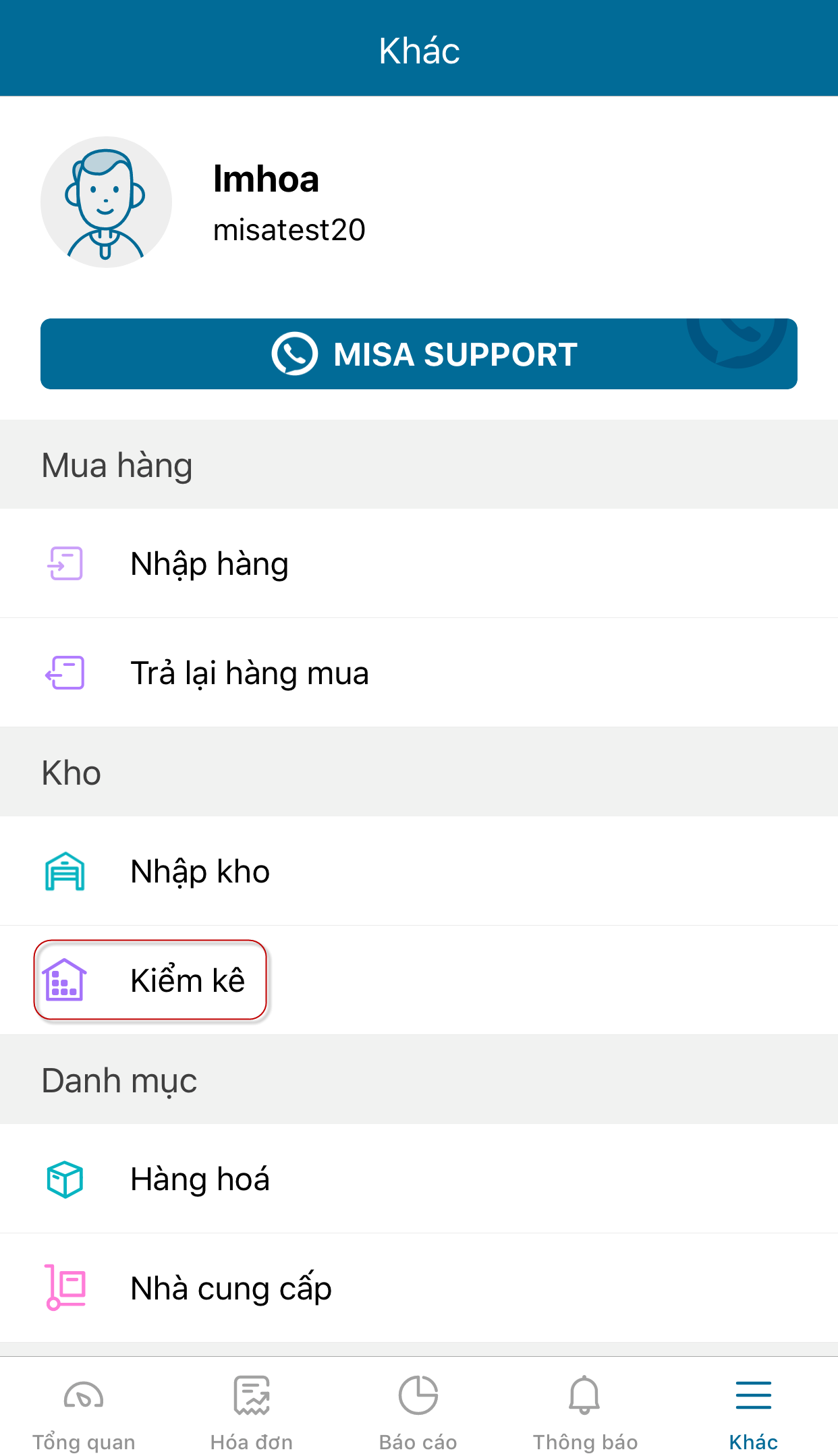Go to the Báo cáo tab
The image size is (838, 1456).
tap(418, 1413)
